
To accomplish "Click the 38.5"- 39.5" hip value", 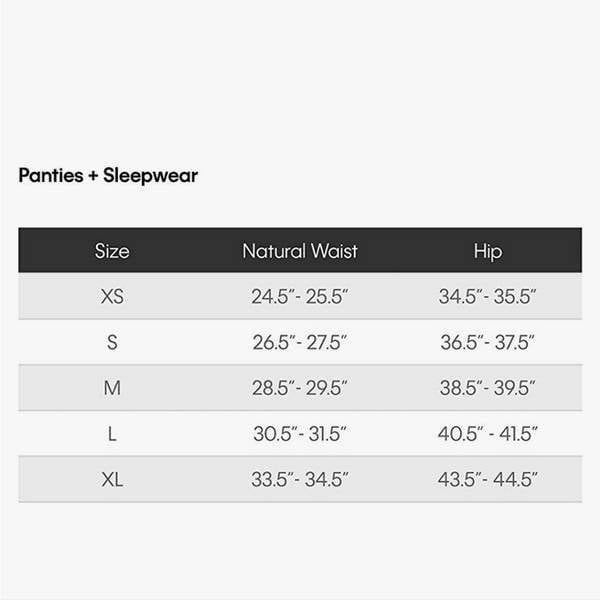I will click(x=488, y=388).
